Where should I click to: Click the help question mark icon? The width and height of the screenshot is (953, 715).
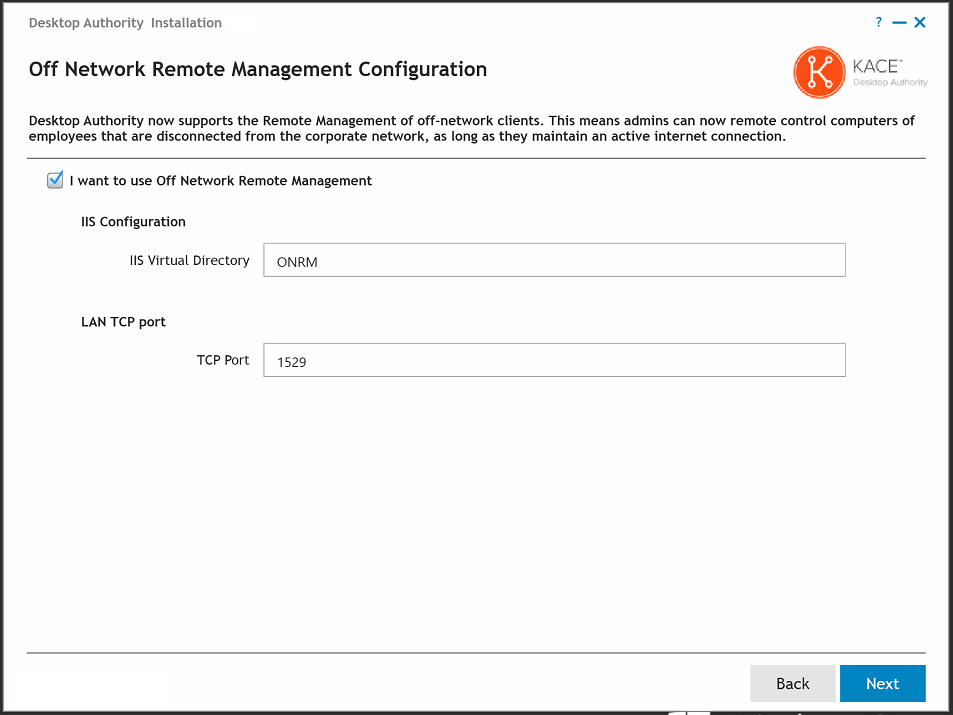click(879, 22)
